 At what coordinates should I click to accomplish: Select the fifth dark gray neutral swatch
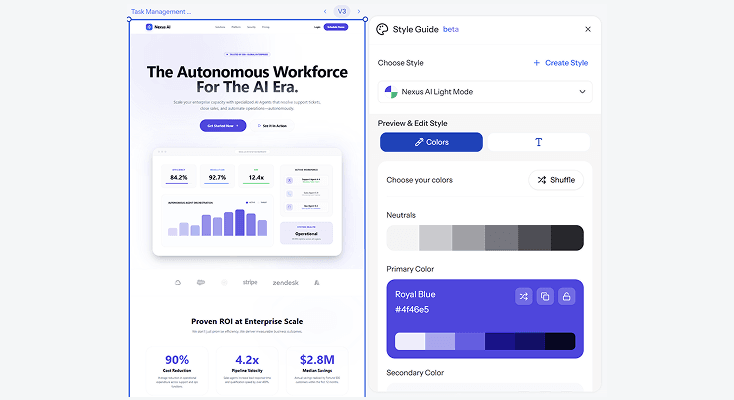(534, 238)
